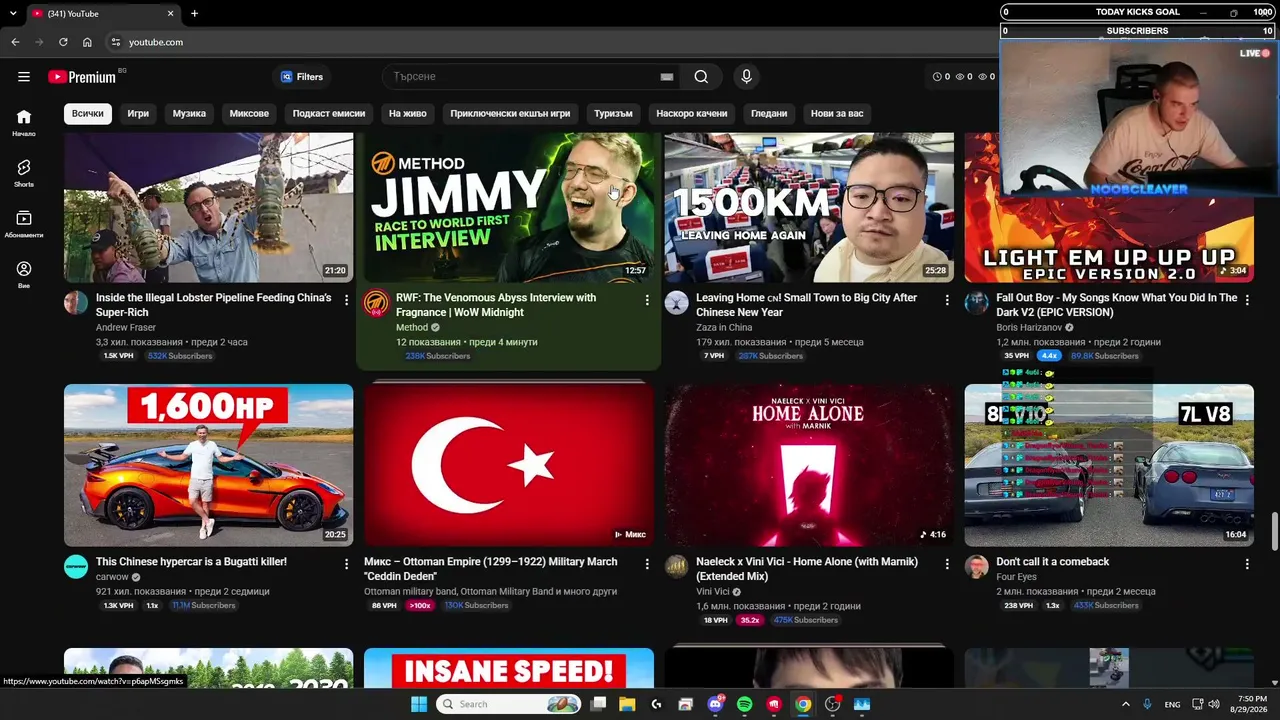This screenshot has width=1280, height=720.
Task: Open a new browser tab
Action: pyautogui.click(x=194, y=13)
